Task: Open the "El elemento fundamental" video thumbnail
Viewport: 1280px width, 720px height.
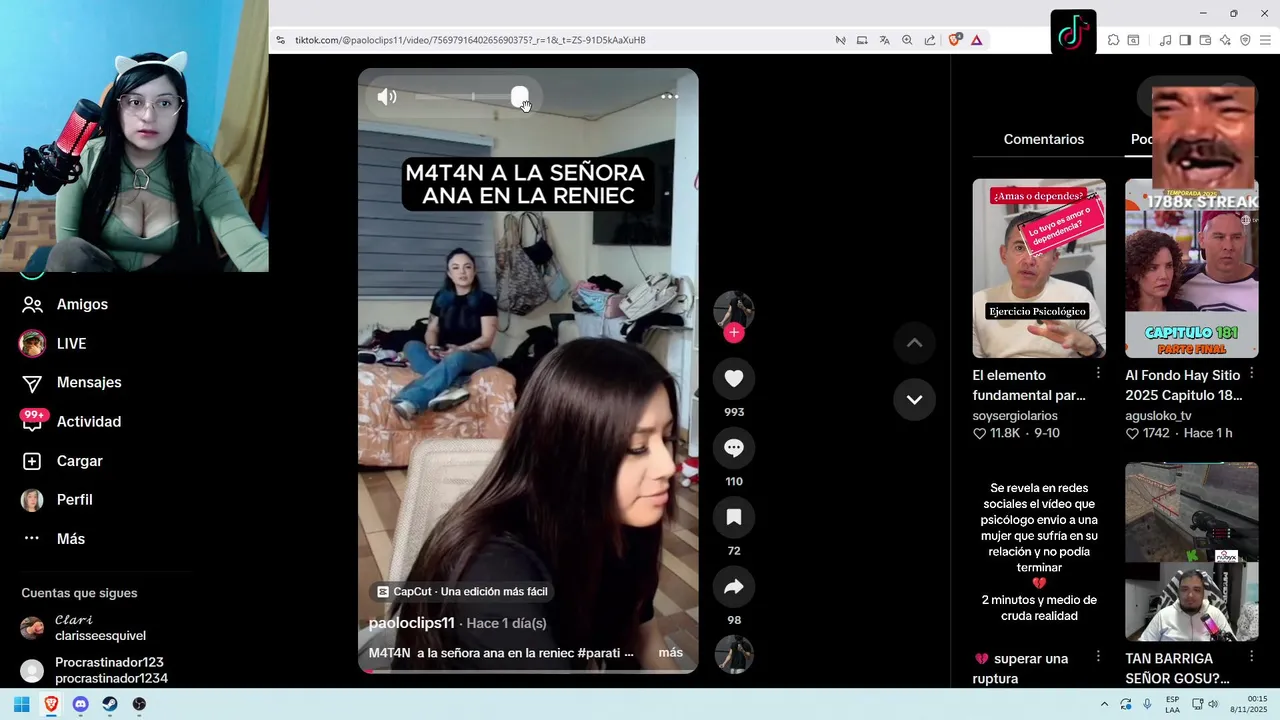Action: click(x=1039, y=268)
